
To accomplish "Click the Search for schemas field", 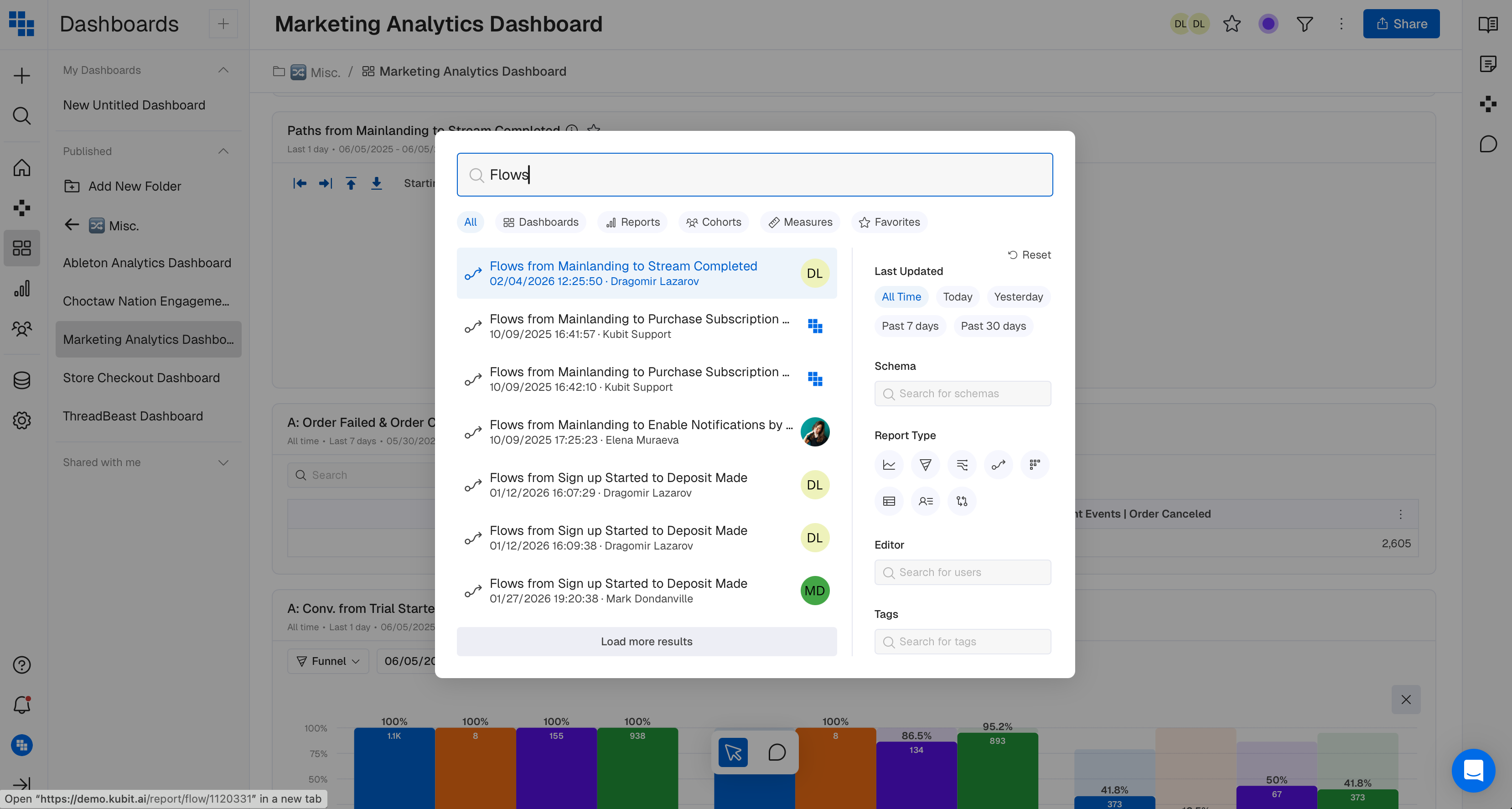I will 963,394.
